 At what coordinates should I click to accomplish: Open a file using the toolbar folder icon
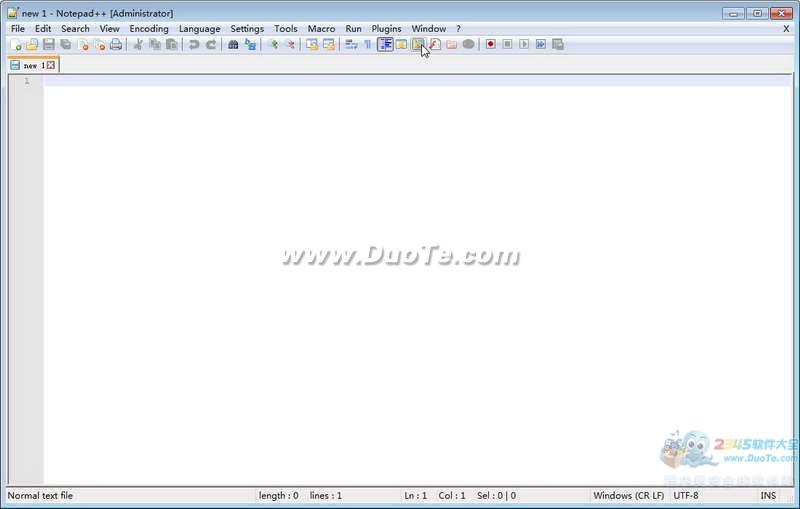[32, 45]
